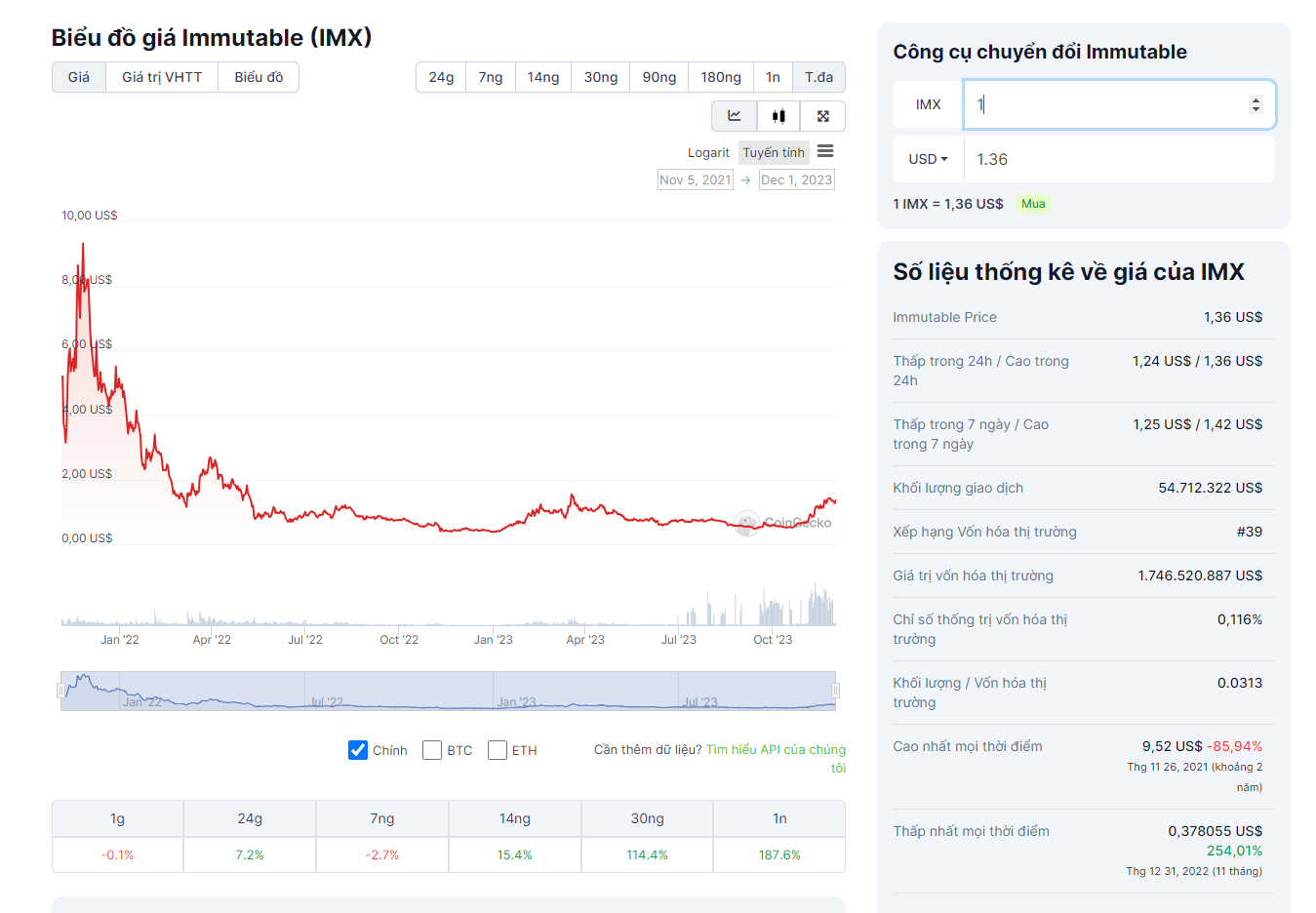Viewport: 1316px width, 913px height.
Task: Open fullscreen chart icon
Action: (823, 116)
